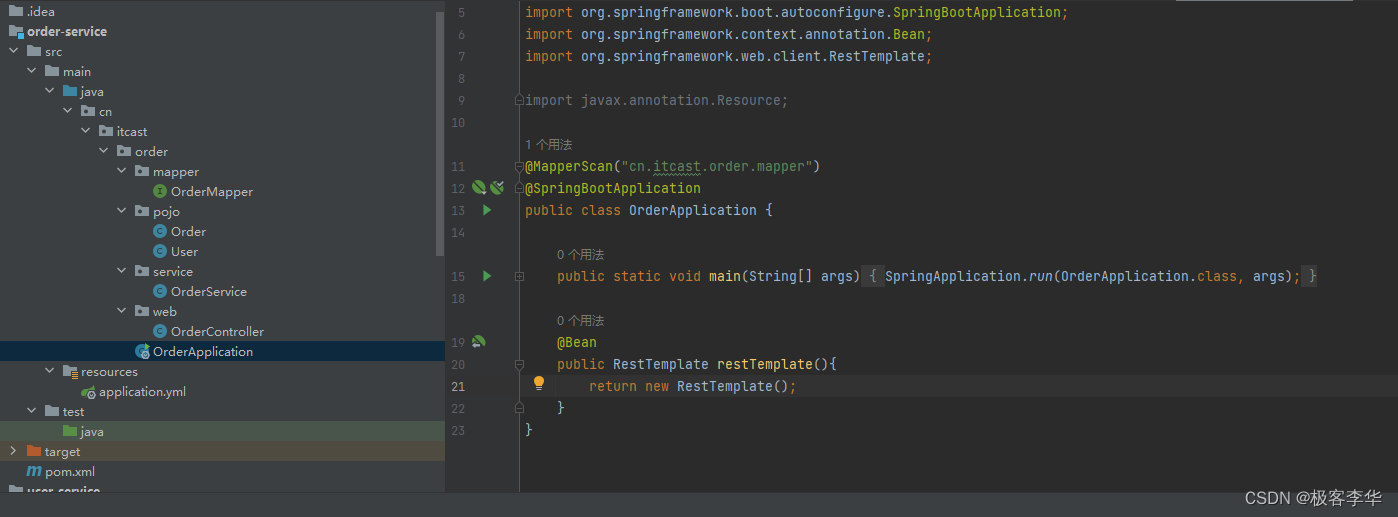The height and width of the screenshot is (517, 1398).
Task: Unfold the collapsed import block at line 9
Action: click(519, 100)
